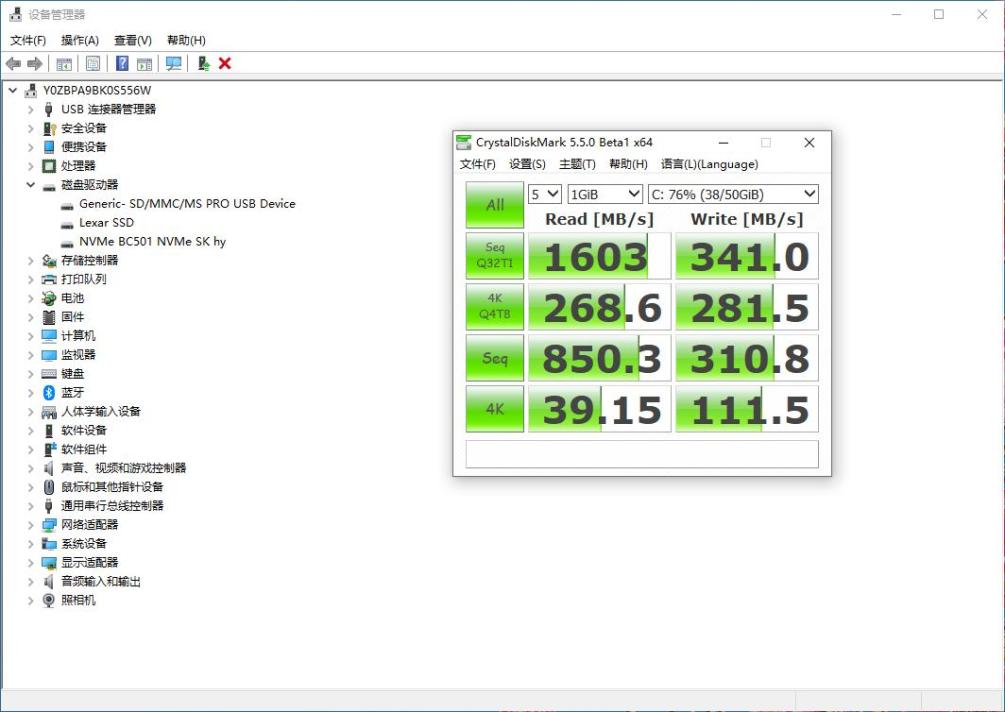
Task: Click the show/hide console tree toolbar icon
Action: tap(64, 63)
